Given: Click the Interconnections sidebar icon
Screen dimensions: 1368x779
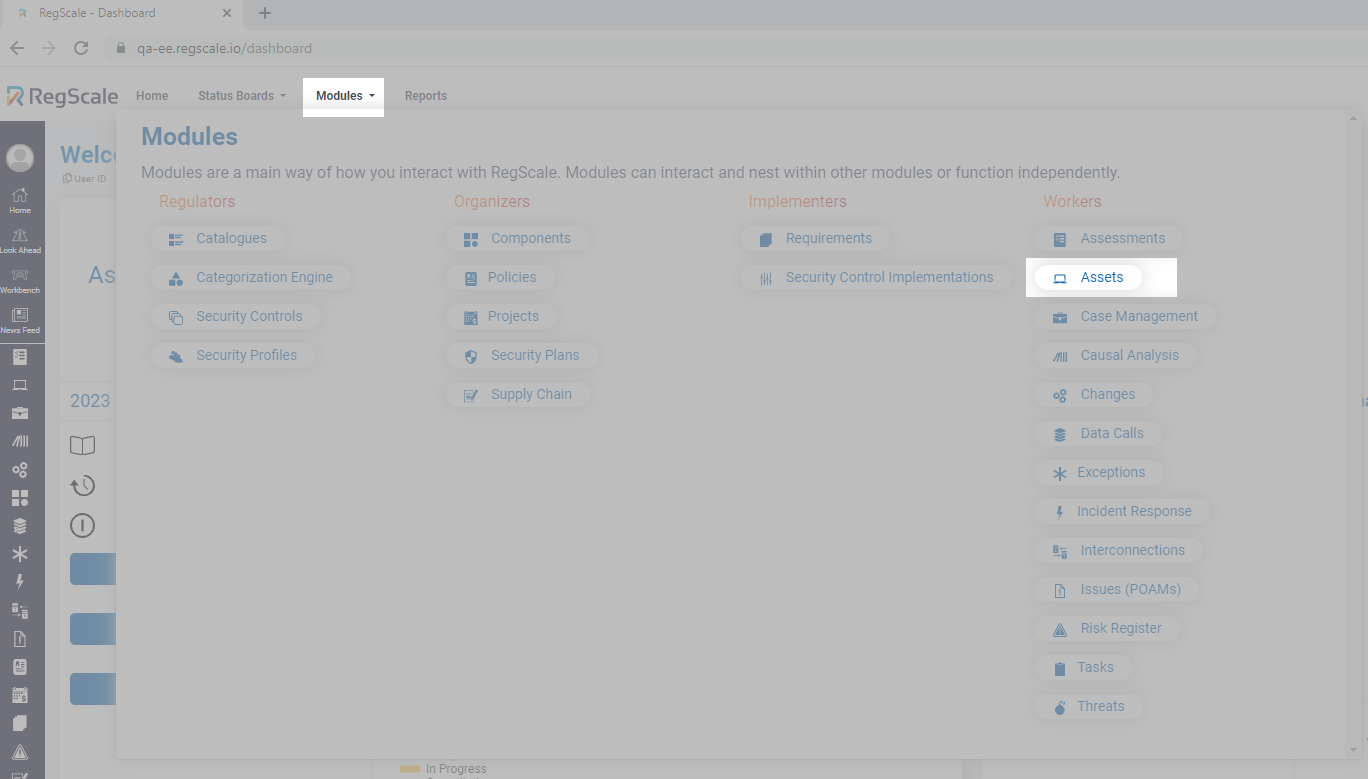Looking at the screenshot, I should (20, 610).
